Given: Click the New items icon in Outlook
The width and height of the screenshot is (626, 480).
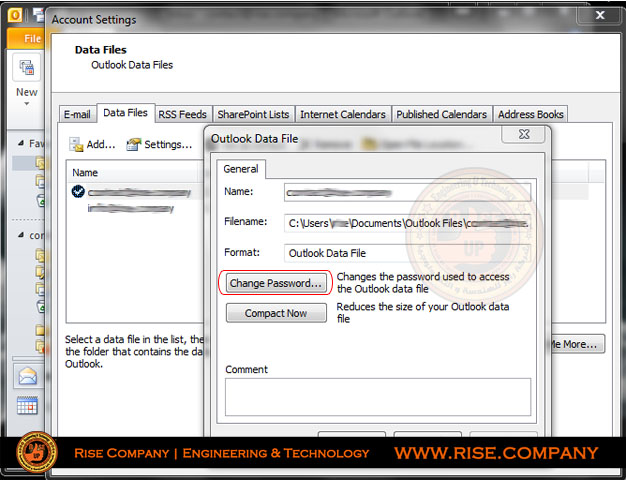Looking at the screenshot, I should coord(26,68).
